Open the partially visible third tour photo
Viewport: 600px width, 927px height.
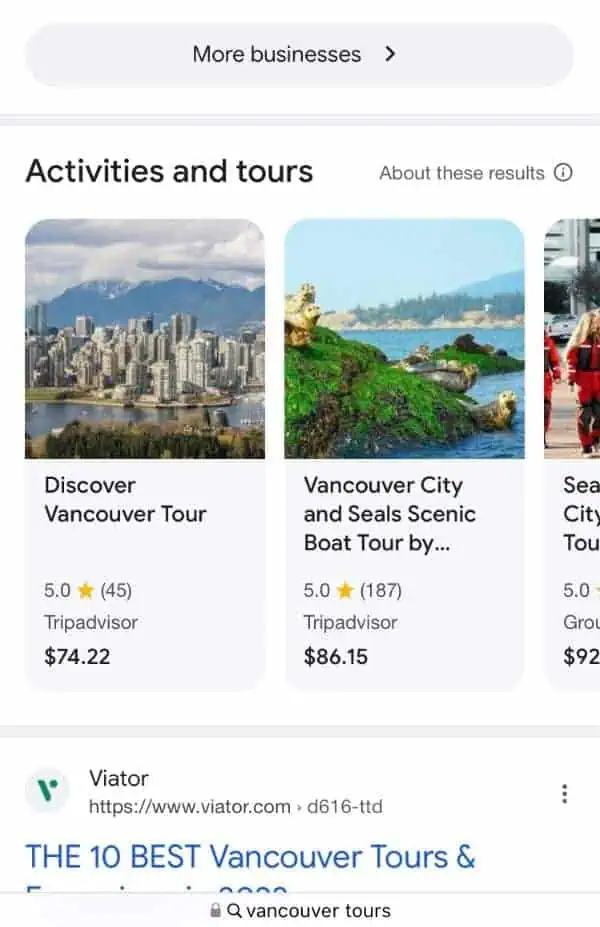coord(572,338)
